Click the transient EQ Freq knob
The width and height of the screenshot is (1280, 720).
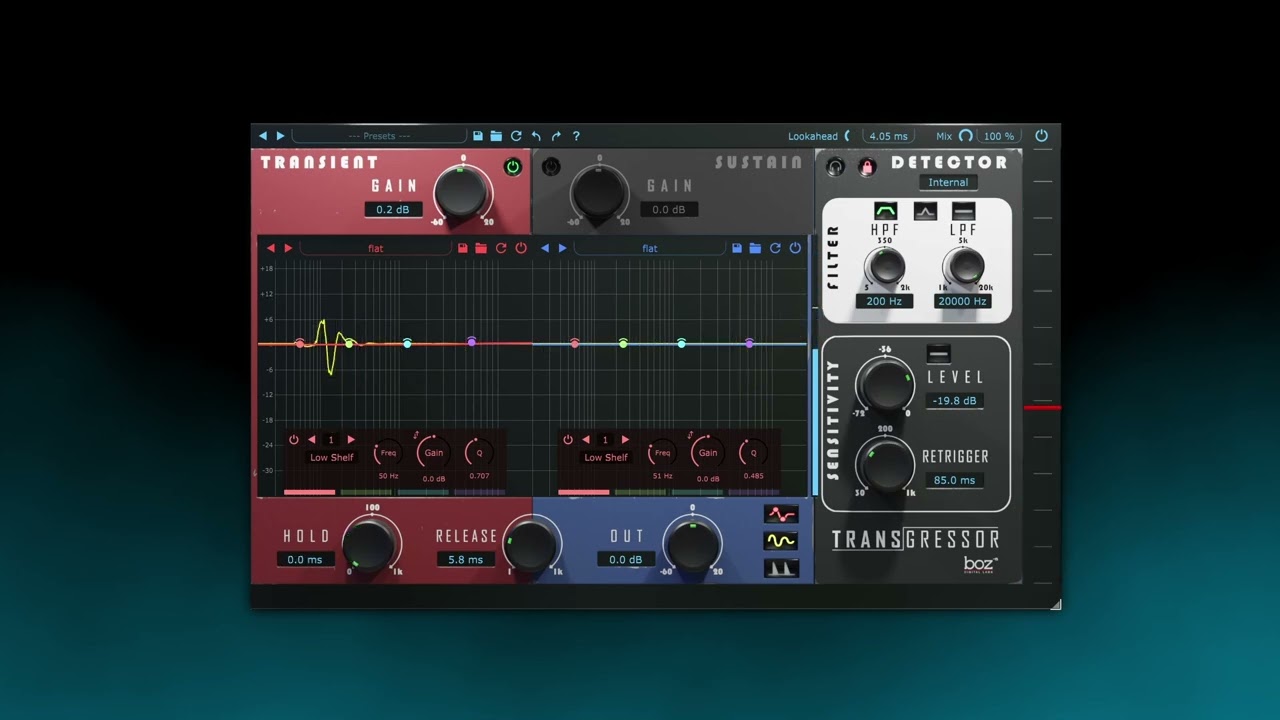(x=388, y=453)
